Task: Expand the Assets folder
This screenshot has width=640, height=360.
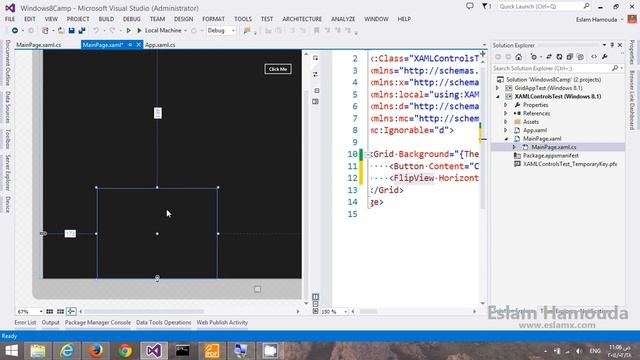Action: point(505,122)
